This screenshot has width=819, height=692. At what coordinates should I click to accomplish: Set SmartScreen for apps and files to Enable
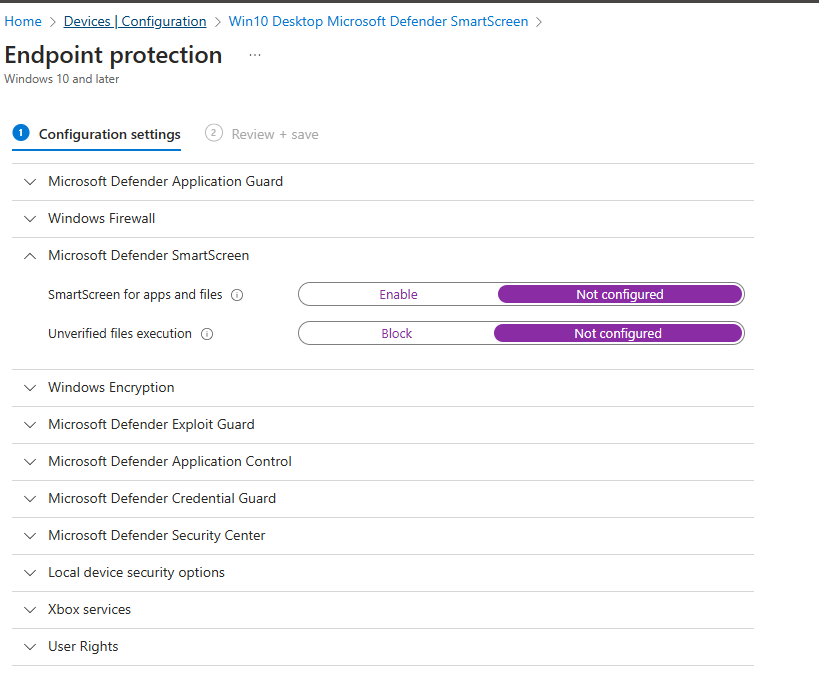[398, 295]
